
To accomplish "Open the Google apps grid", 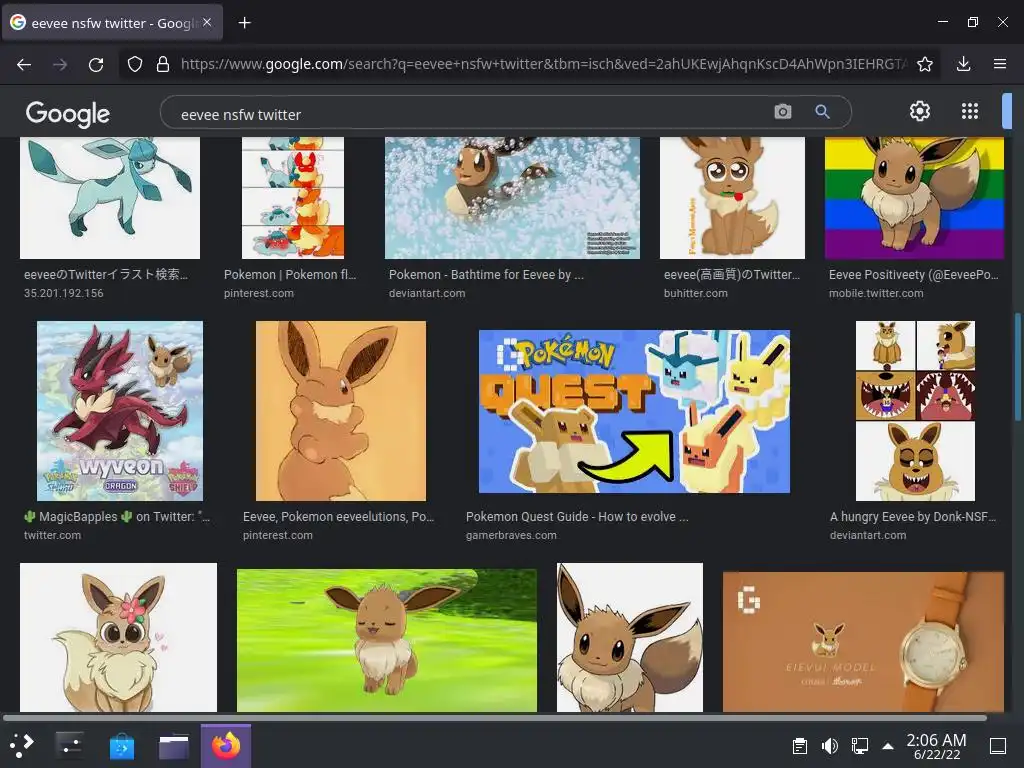I will 970,111.
